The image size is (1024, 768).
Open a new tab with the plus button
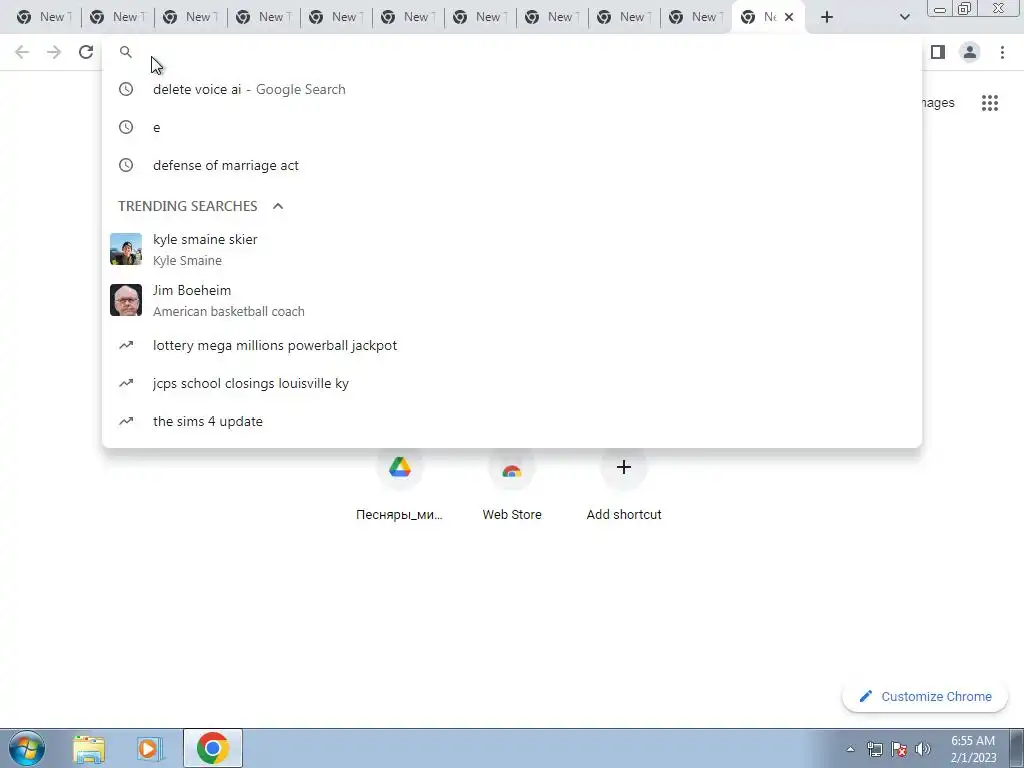[827, 17]
